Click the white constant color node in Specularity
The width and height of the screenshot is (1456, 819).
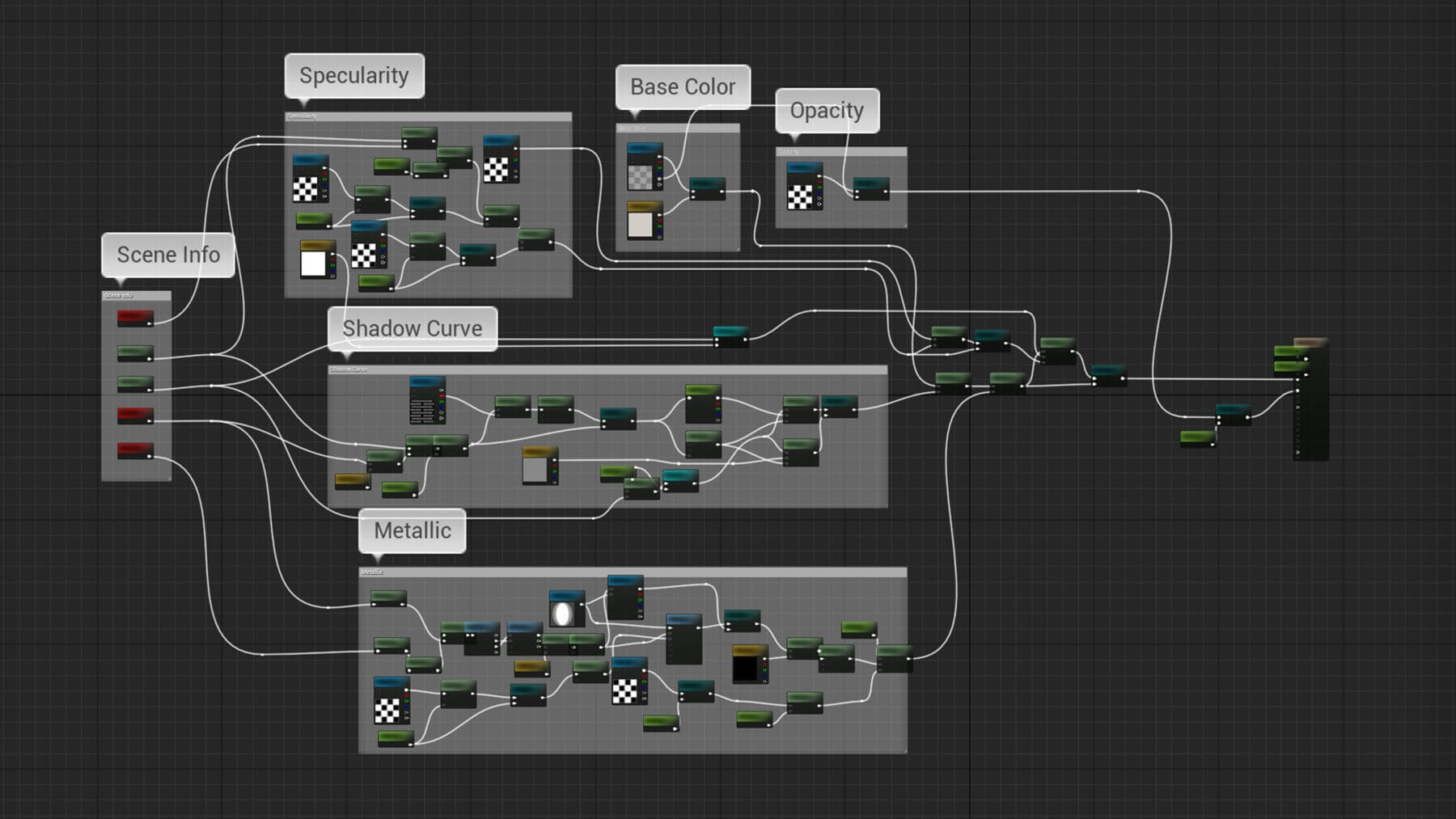point(317,260)
